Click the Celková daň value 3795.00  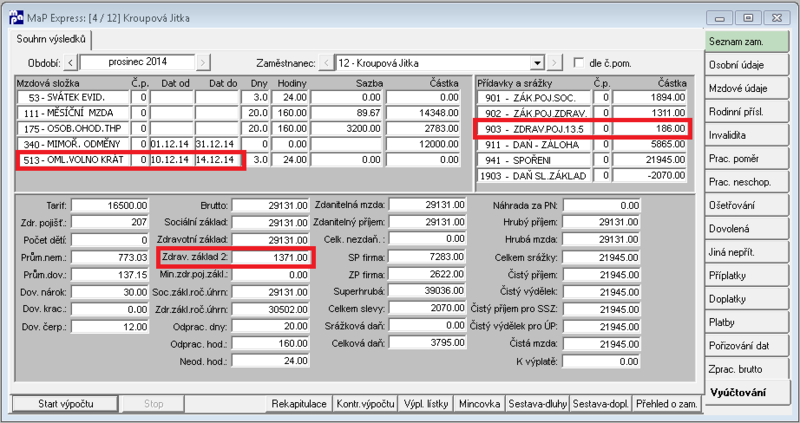pyautogui.click(x=427, y=342)
